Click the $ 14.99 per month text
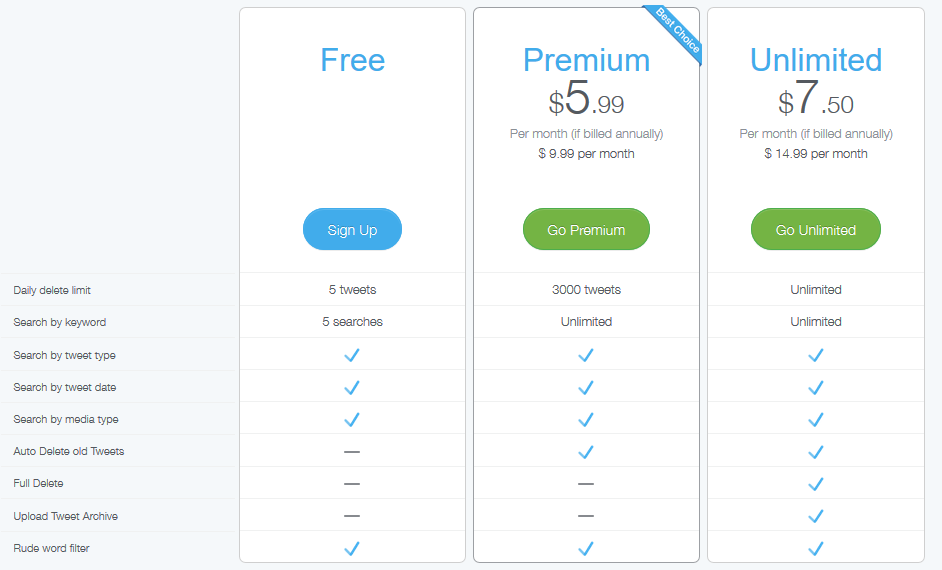Image resolution: width=942 pixels, height=570 pixels. tap(816, 154)
